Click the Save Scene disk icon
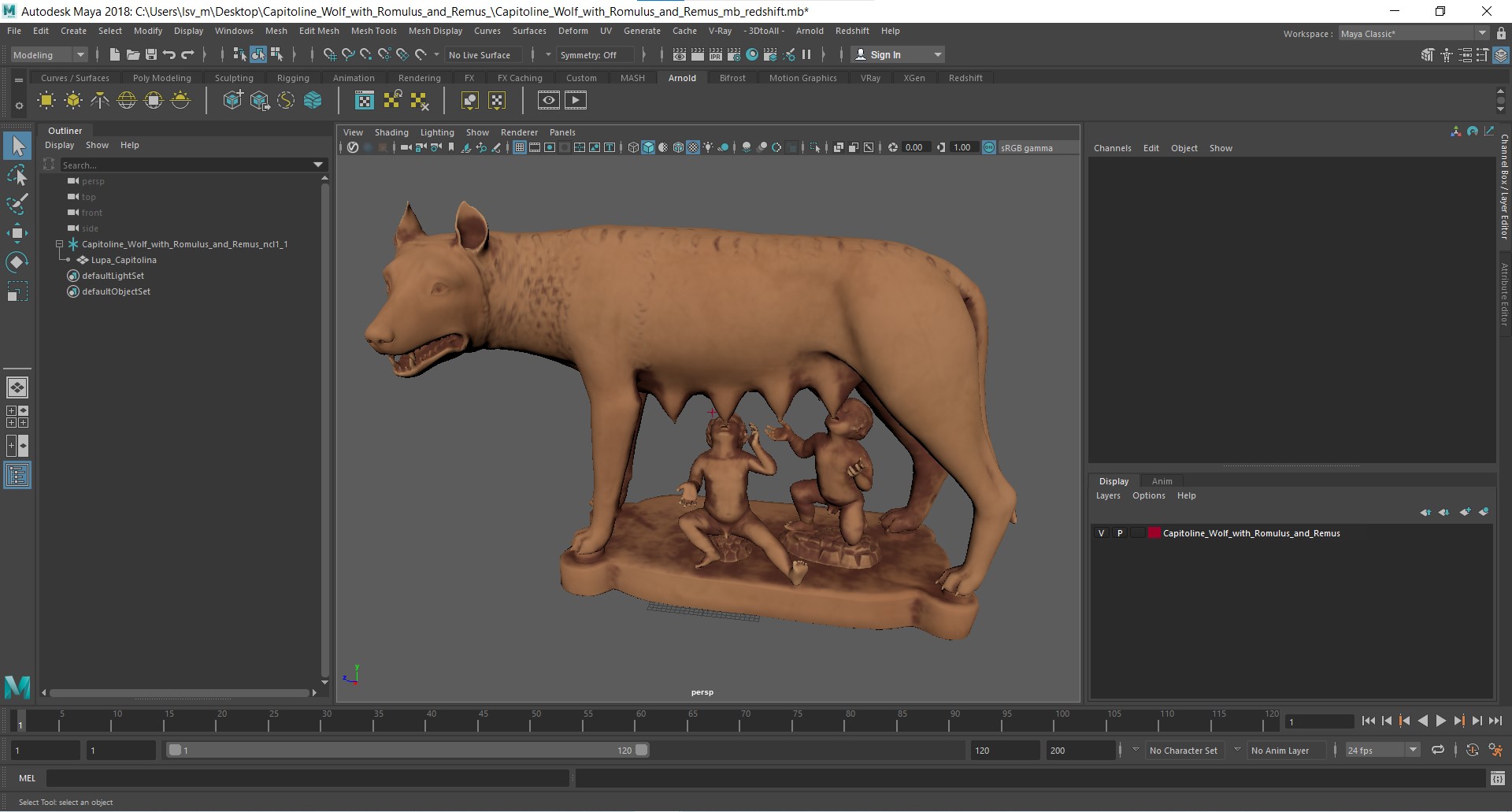This screenshot has height=812, width=1512. tap(150, 54)
